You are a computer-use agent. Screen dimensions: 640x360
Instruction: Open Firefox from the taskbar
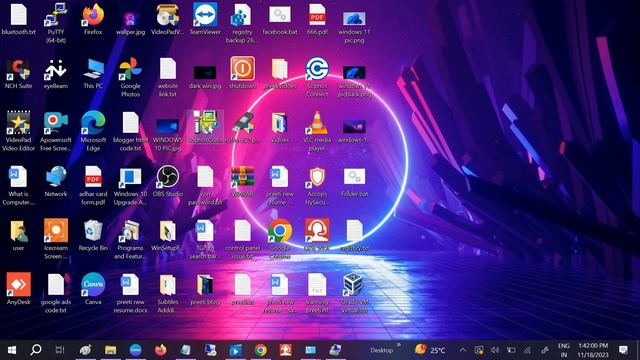(x=160, y=350)
